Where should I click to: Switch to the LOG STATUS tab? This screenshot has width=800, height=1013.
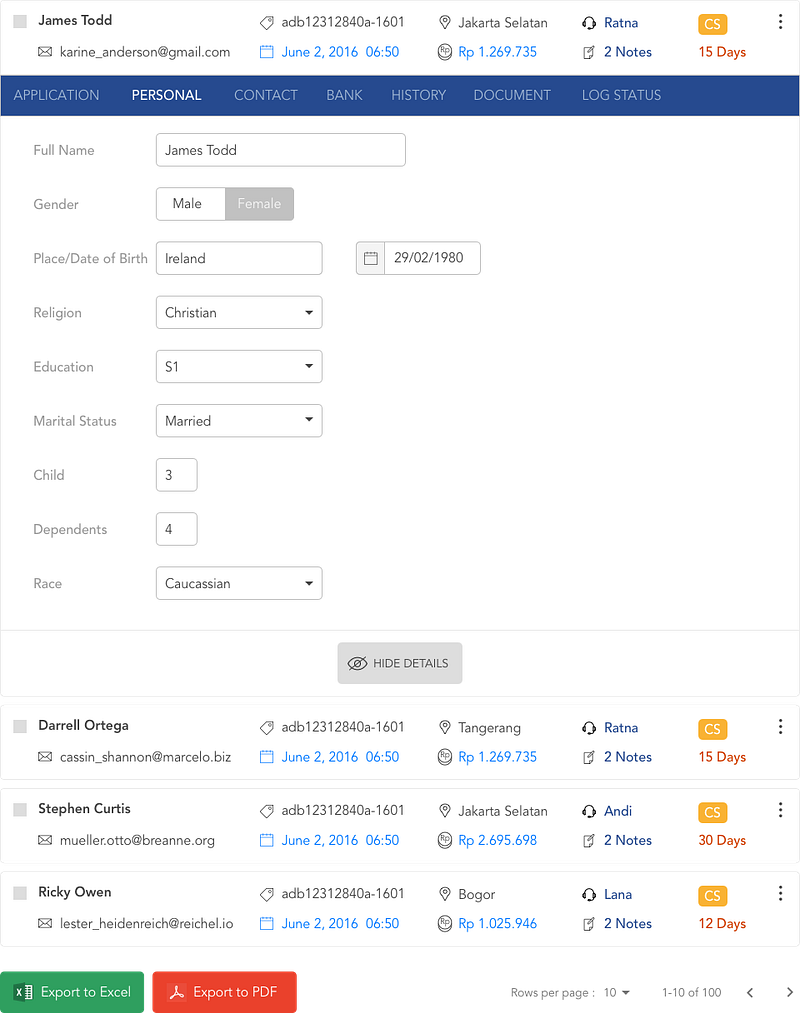pos(621,95)
